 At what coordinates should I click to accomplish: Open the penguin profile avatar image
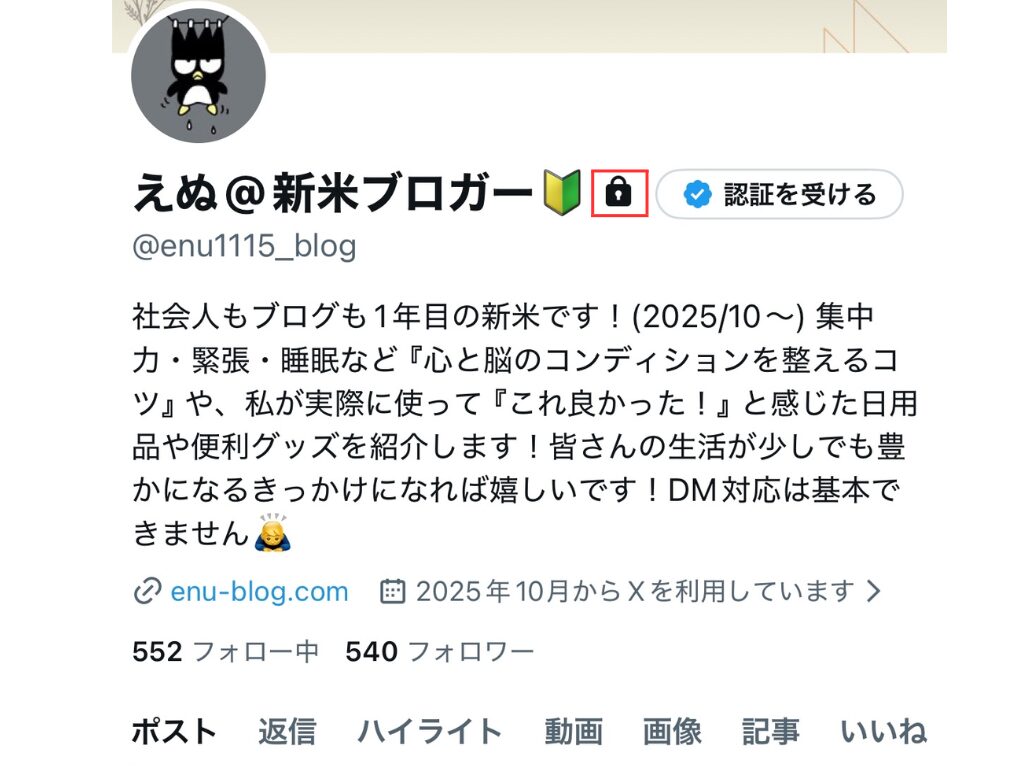199,76
